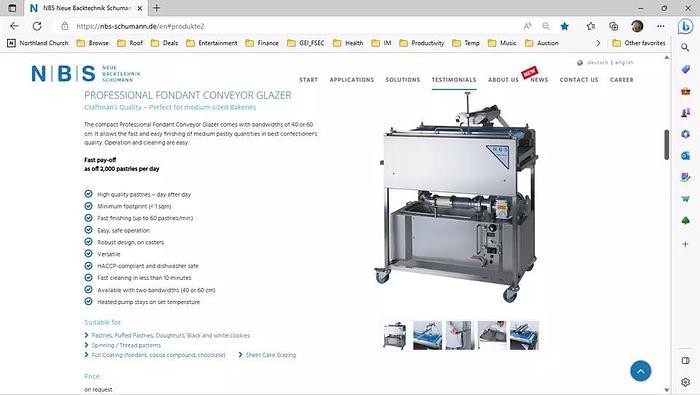Open Sheet Cake Glazing link
The width and height of the screenshot is (700, 395).
pos(271,355)
